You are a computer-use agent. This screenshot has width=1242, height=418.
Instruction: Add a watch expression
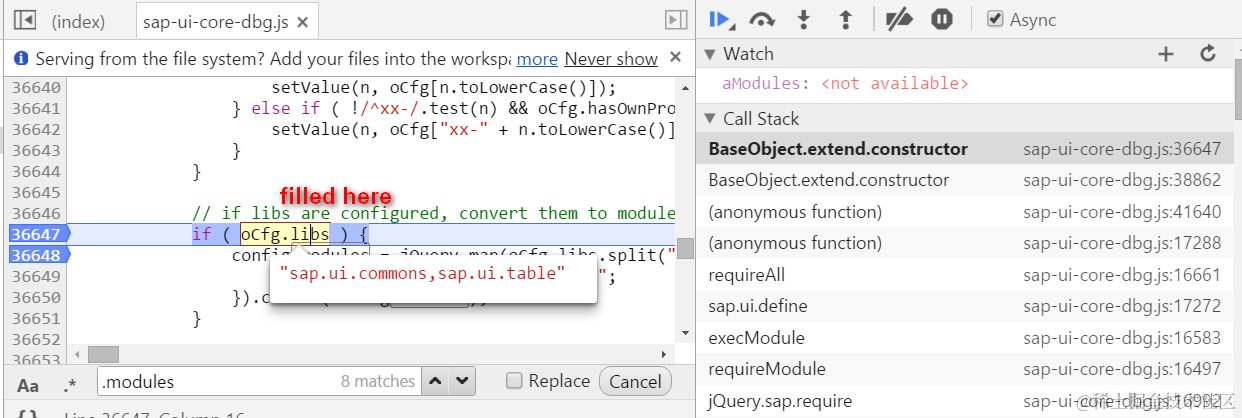coord(1165,54)
